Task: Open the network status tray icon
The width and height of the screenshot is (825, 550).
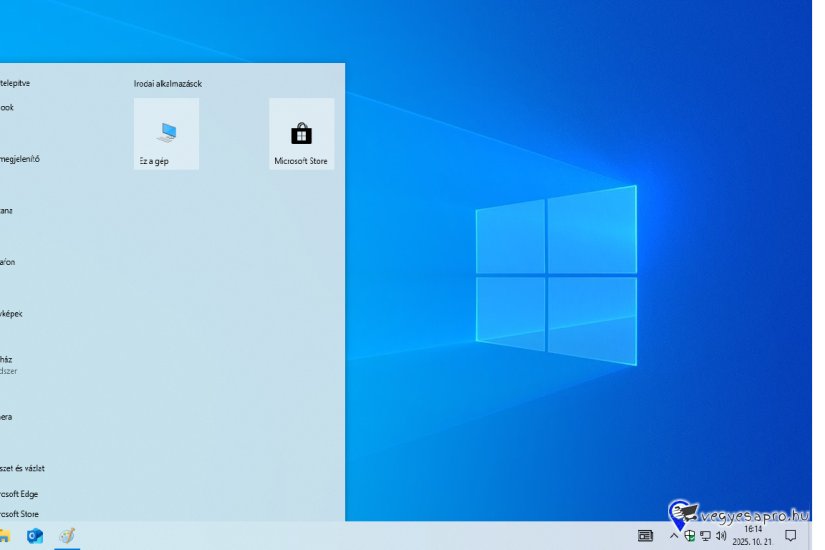Action: (x=705, y=536)
